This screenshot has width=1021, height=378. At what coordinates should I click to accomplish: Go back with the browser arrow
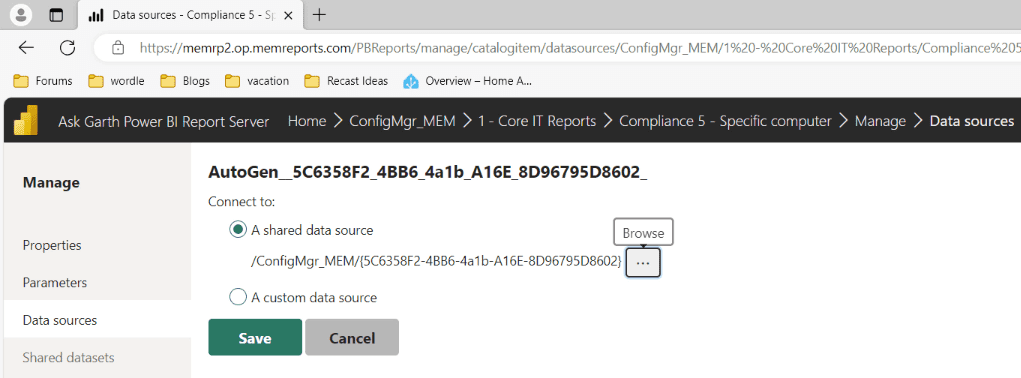(26, 47)
